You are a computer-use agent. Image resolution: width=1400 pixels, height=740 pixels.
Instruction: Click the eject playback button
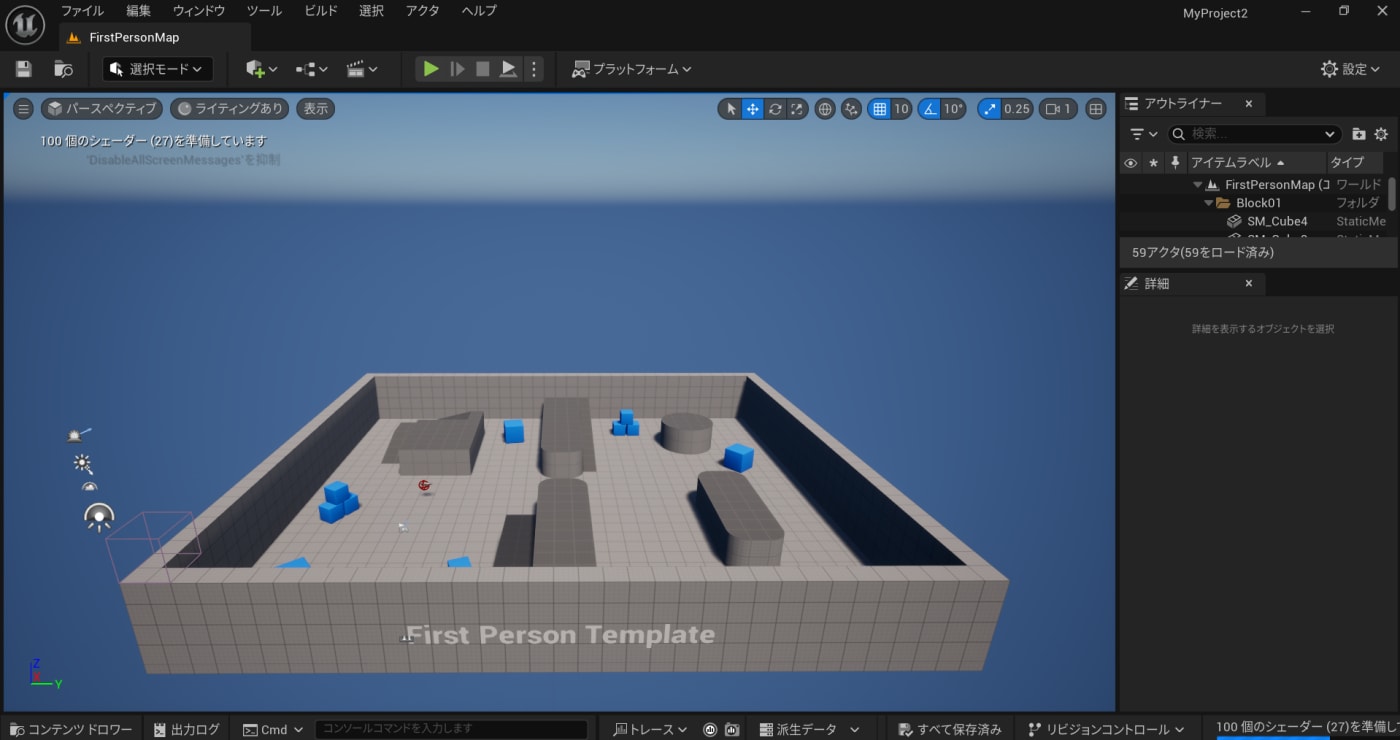point(508,69)
